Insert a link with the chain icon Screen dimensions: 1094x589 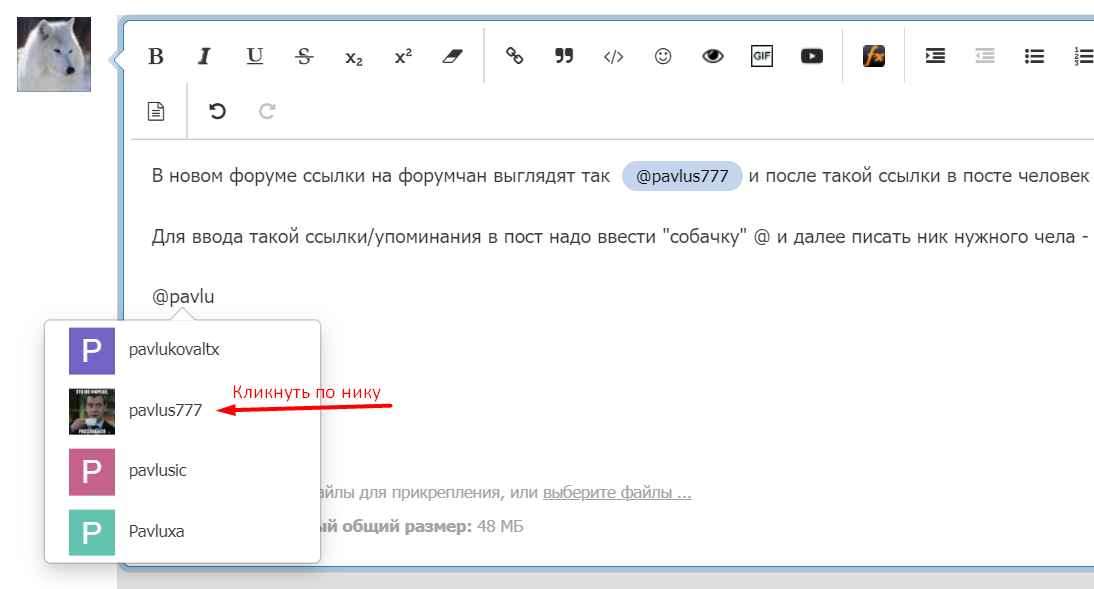pos(514,56)
